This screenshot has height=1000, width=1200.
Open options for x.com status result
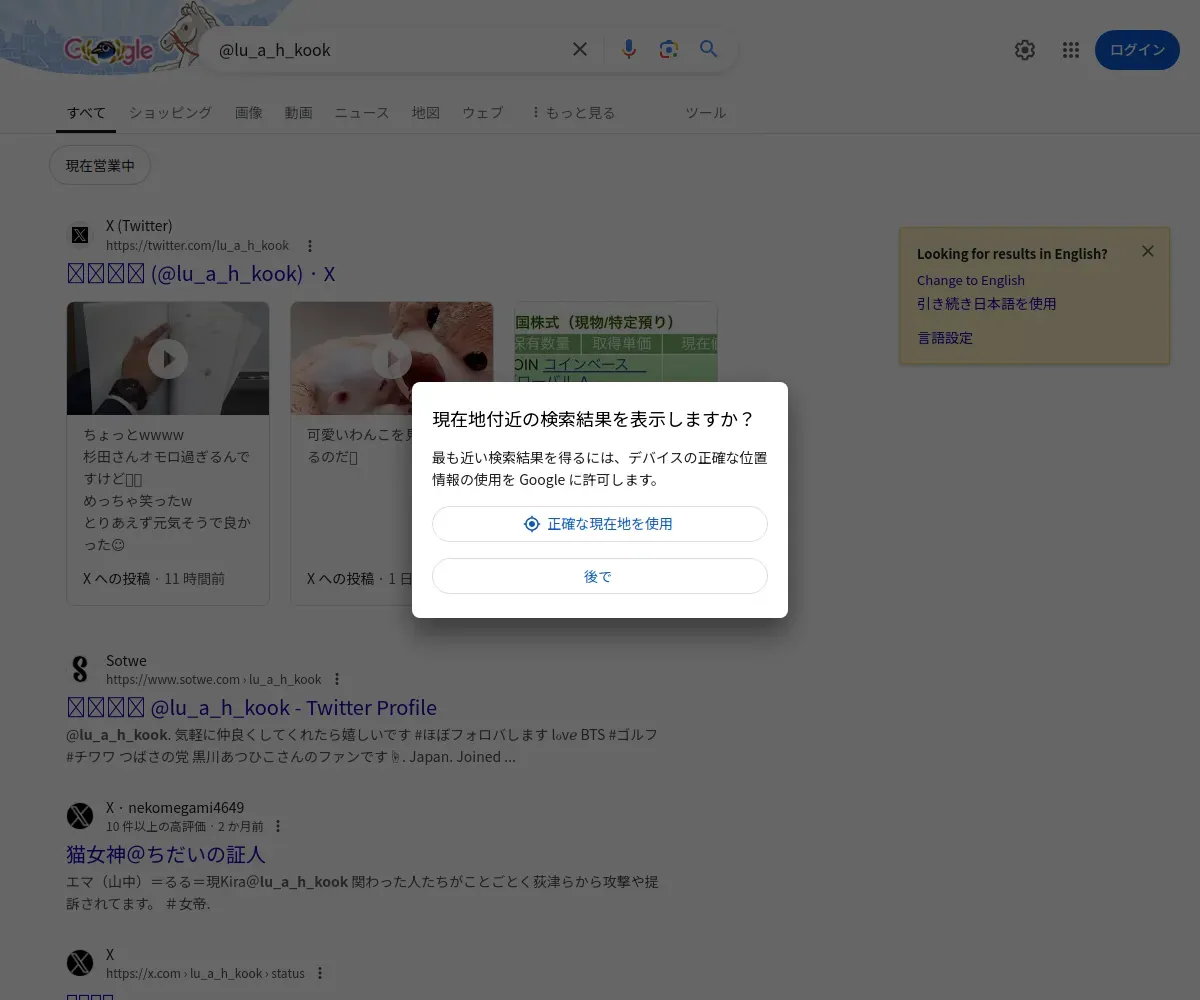coord(320,973)
